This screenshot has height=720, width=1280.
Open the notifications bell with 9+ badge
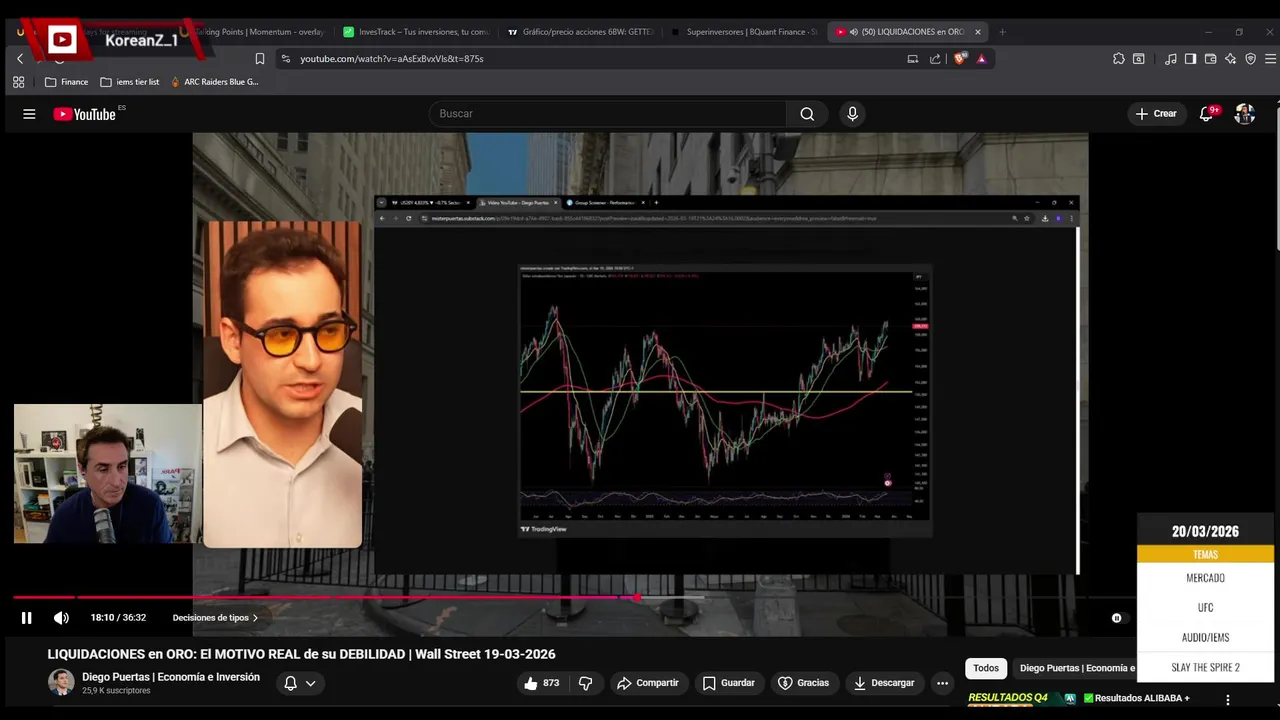tap(1207, 114)
